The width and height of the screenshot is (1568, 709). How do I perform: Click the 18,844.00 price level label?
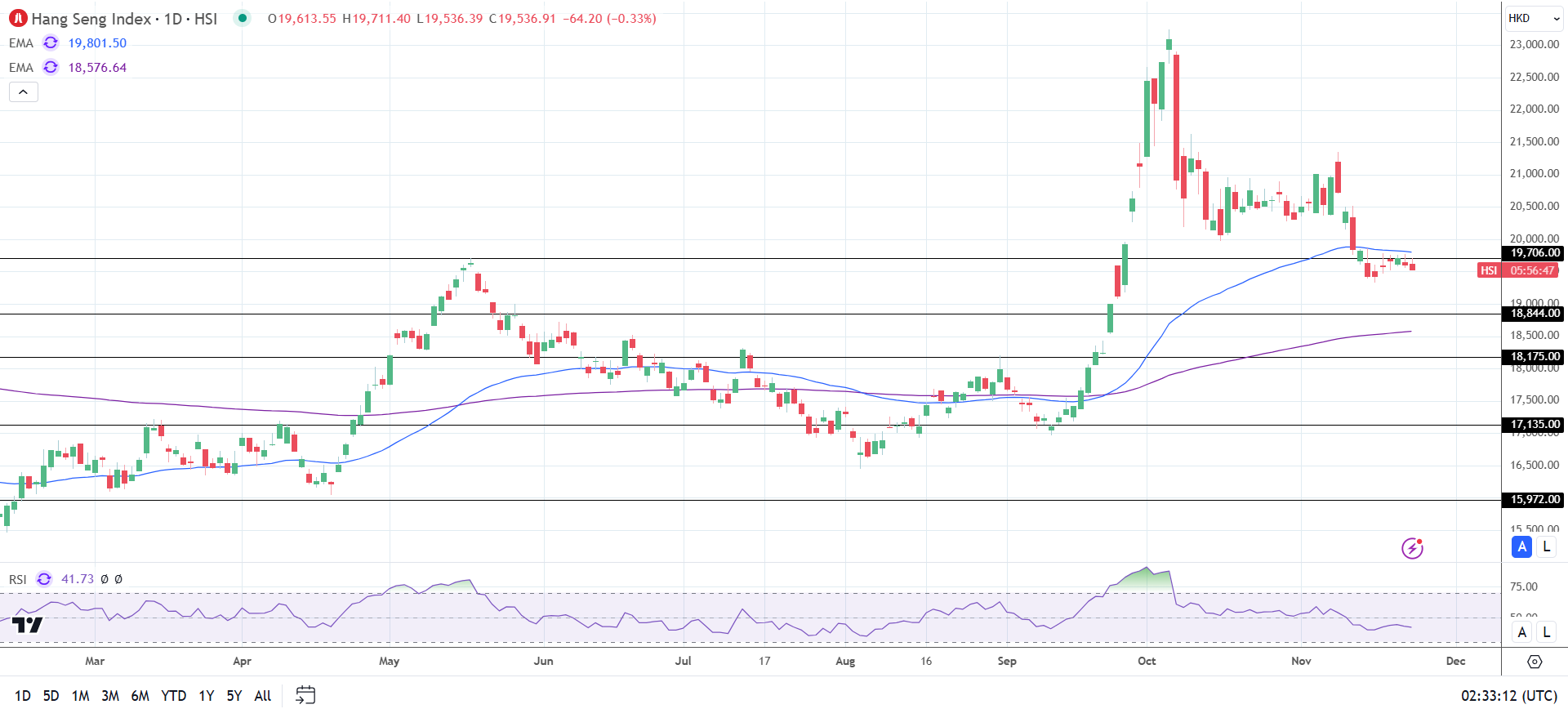click(x=1535, y=314)
